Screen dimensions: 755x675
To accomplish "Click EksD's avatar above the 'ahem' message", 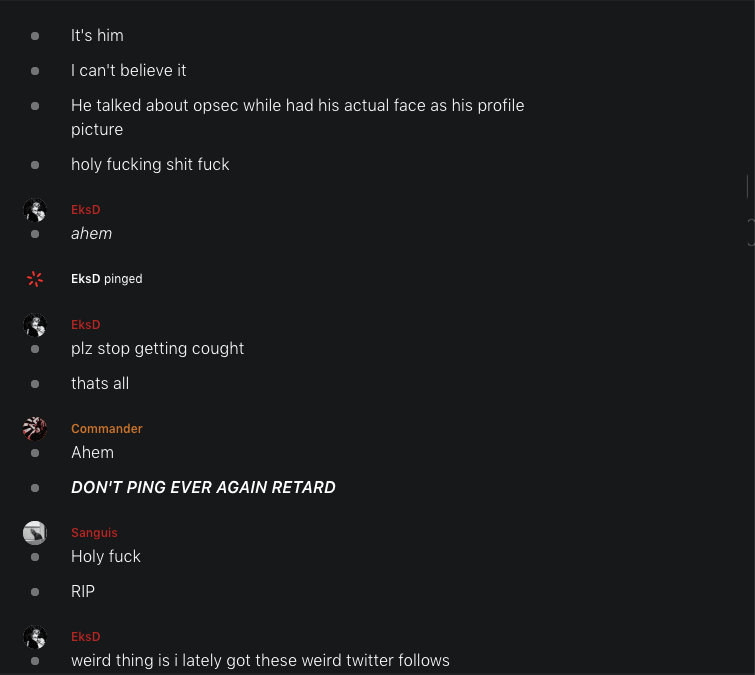I will click(35, 210).
